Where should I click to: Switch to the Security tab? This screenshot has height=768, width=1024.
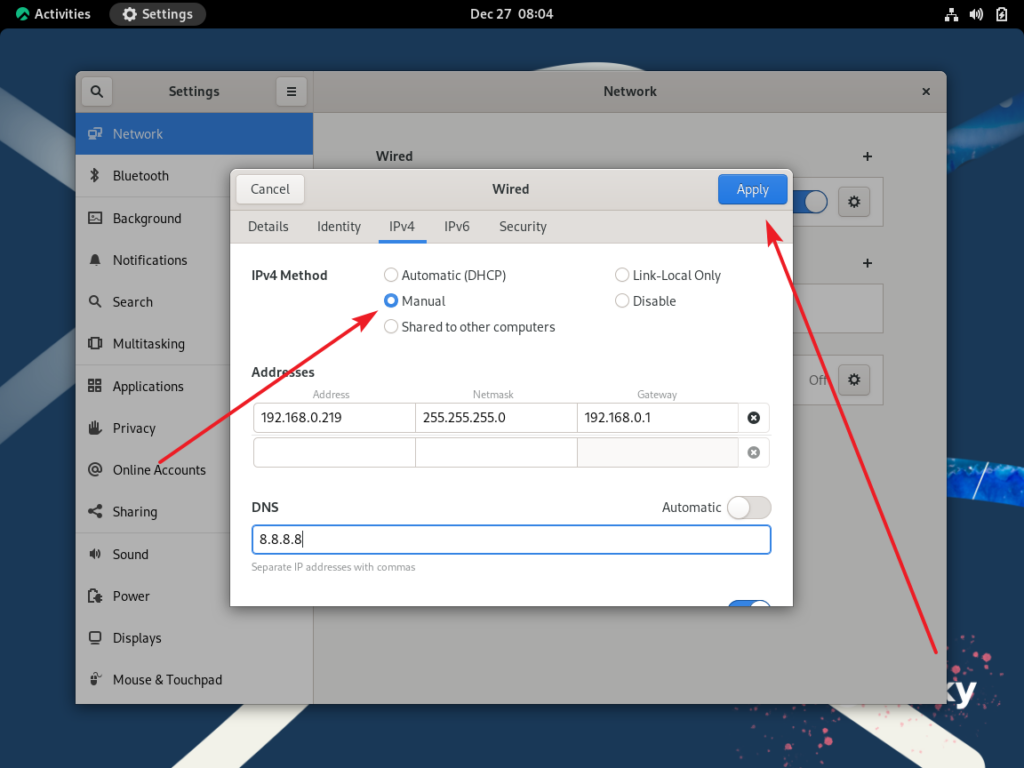(x=522, y=226)
